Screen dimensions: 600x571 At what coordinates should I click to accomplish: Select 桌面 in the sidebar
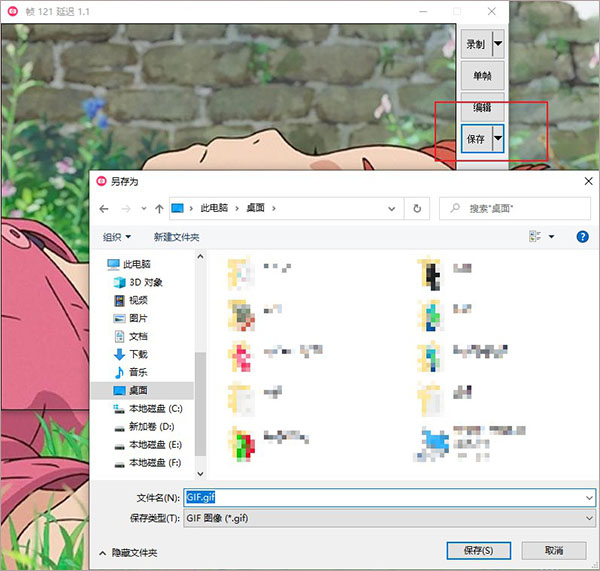(x=142, y=390)
